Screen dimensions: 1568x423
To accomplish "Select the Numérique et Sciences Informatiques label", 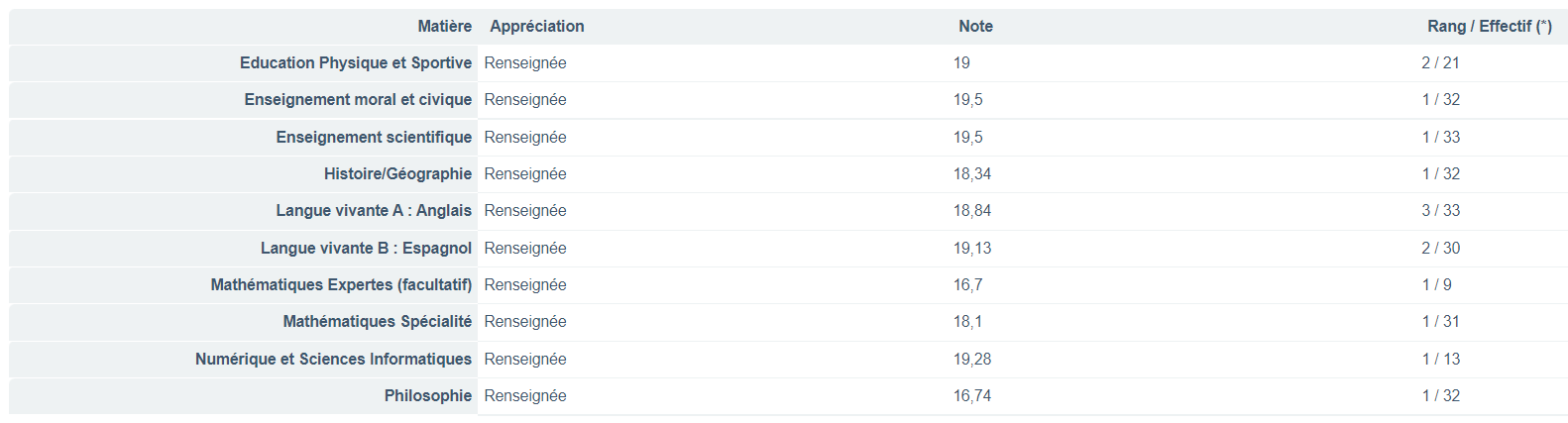I will click(x=333, y=360).
